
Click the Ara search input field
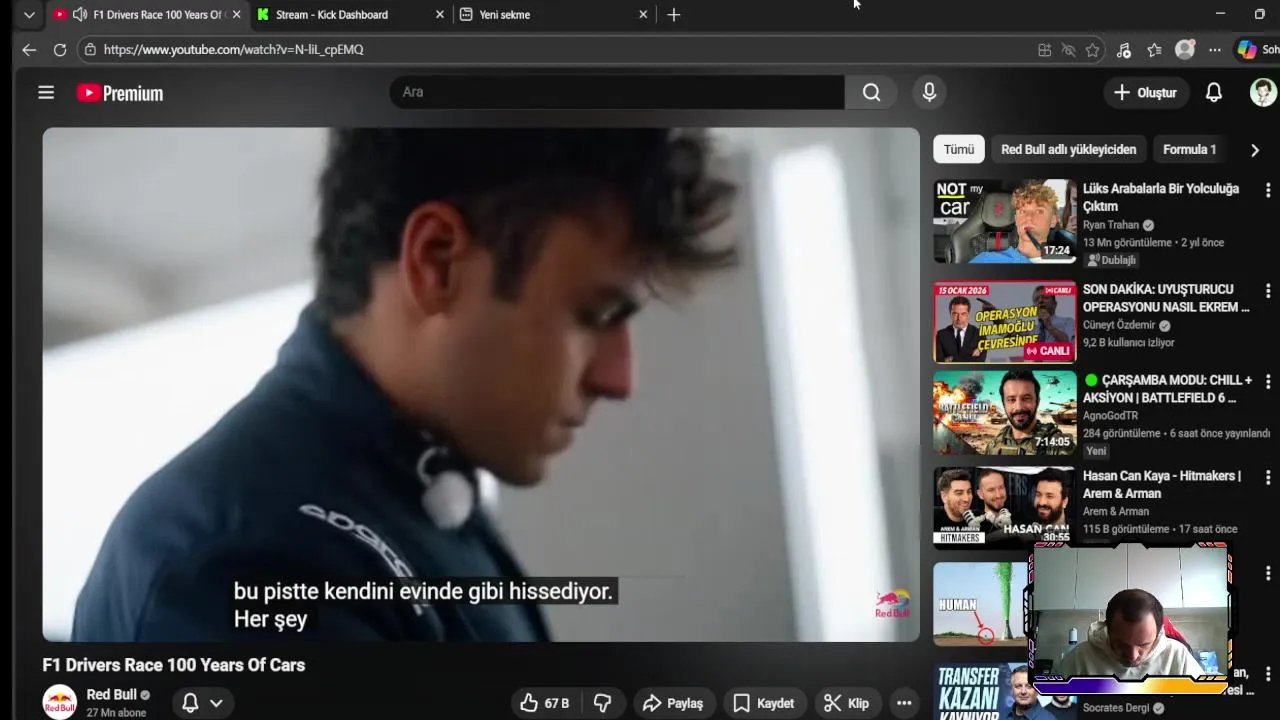(617, 92)
